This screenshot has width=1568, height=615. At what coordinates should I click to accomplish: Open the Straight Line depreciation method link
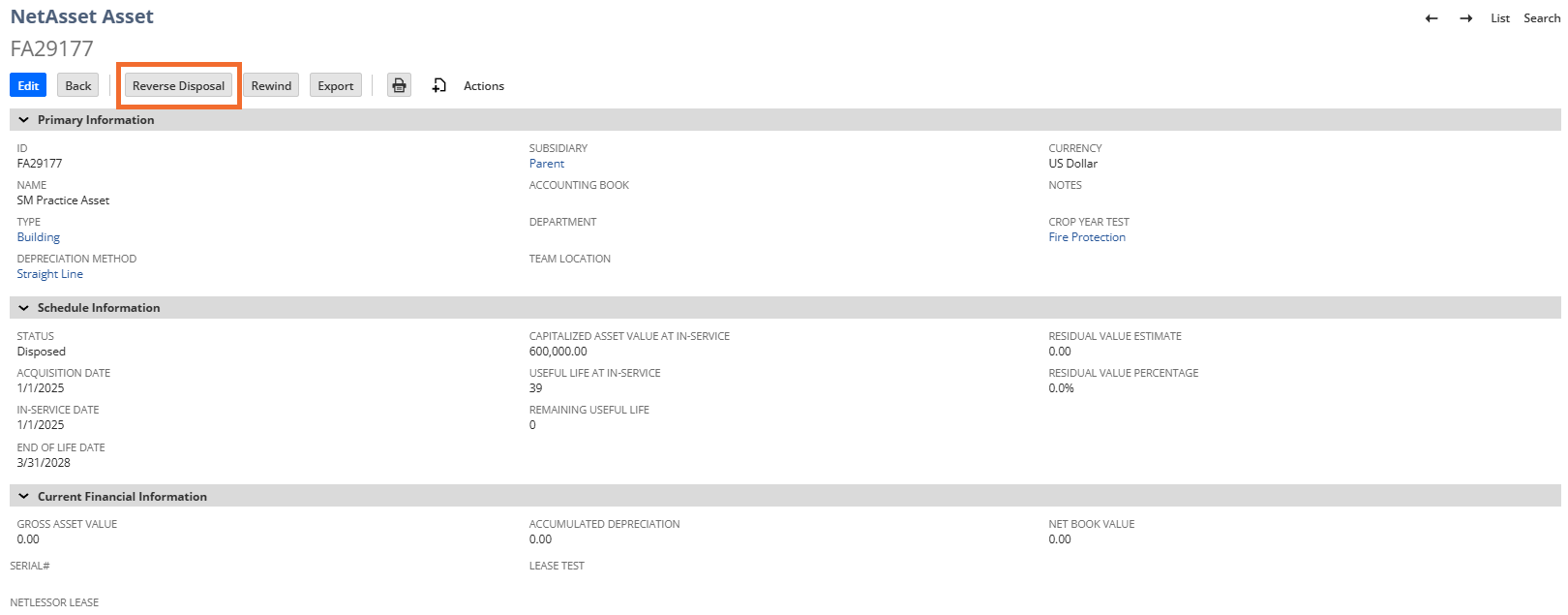coord(50,274)
